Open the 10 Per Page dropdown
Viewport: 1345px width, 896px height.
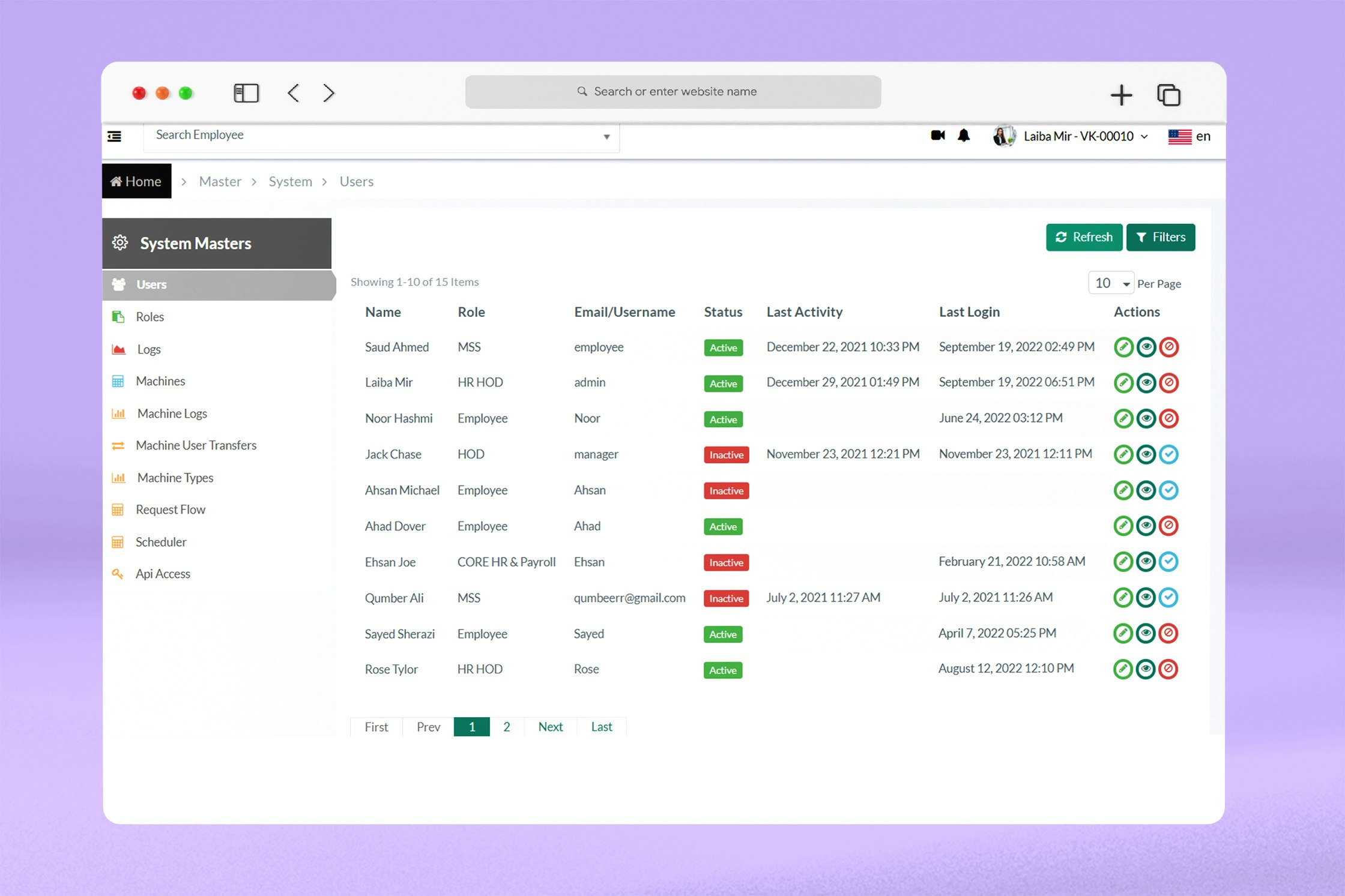1111,283
